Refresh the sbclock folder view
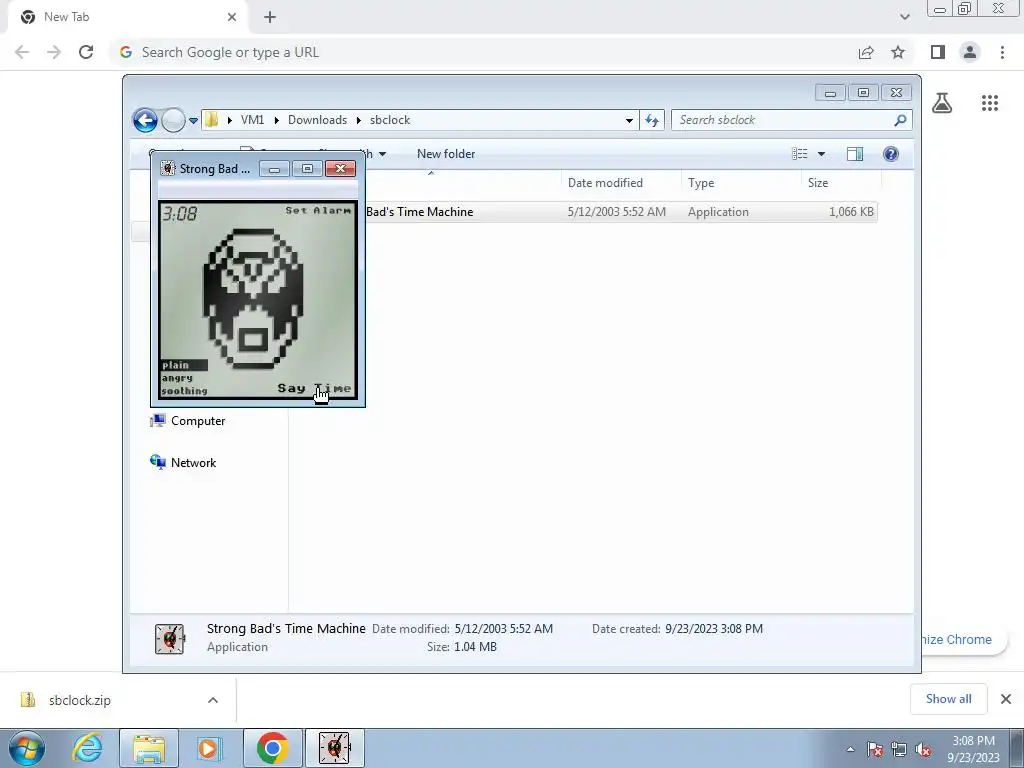 point(652,120)
